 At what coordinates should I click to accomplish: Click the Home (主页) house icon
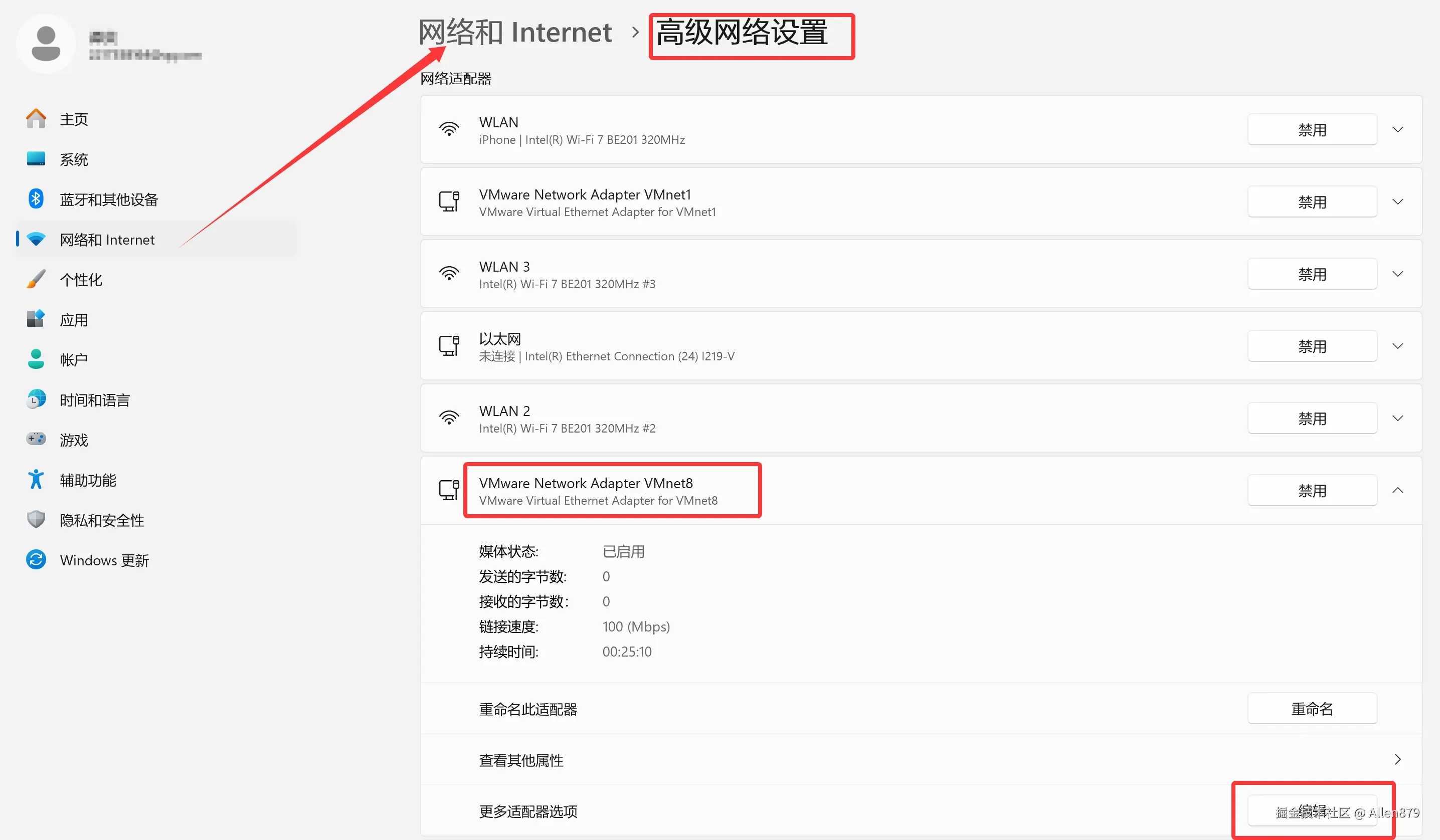click(x=36, y=119)
